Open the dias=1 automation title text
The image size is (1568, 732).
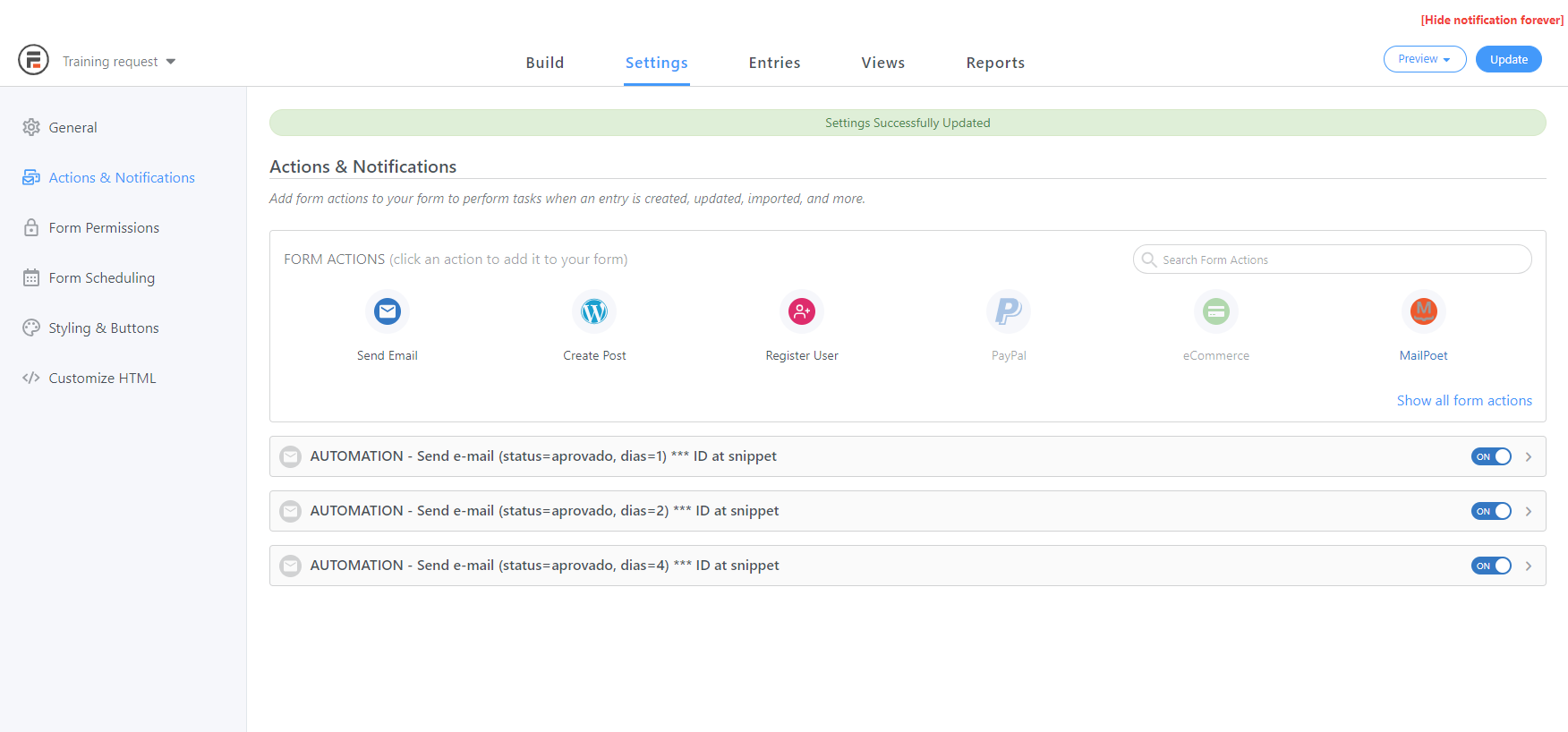click(543, 456)
